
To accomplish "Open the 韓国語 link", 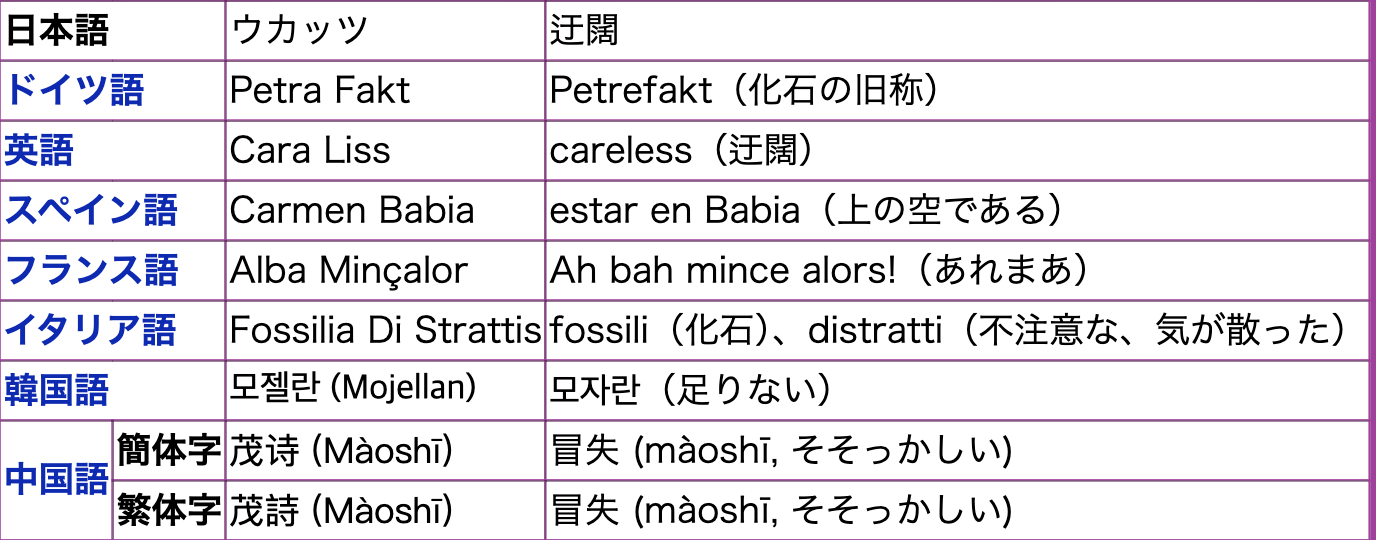I will [57, 390].
